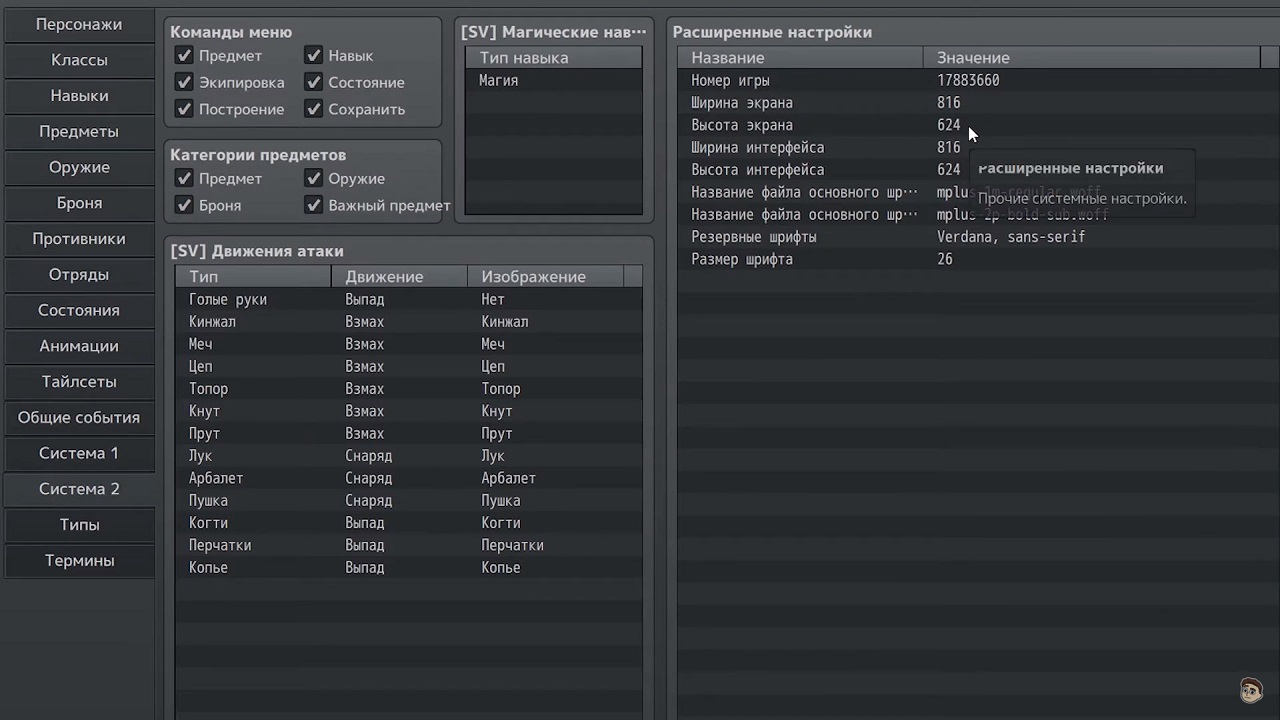The image size is (1280, 720).
Task: Disable the Сохранить menu command checkbox
Action: [x=314, y=109]
